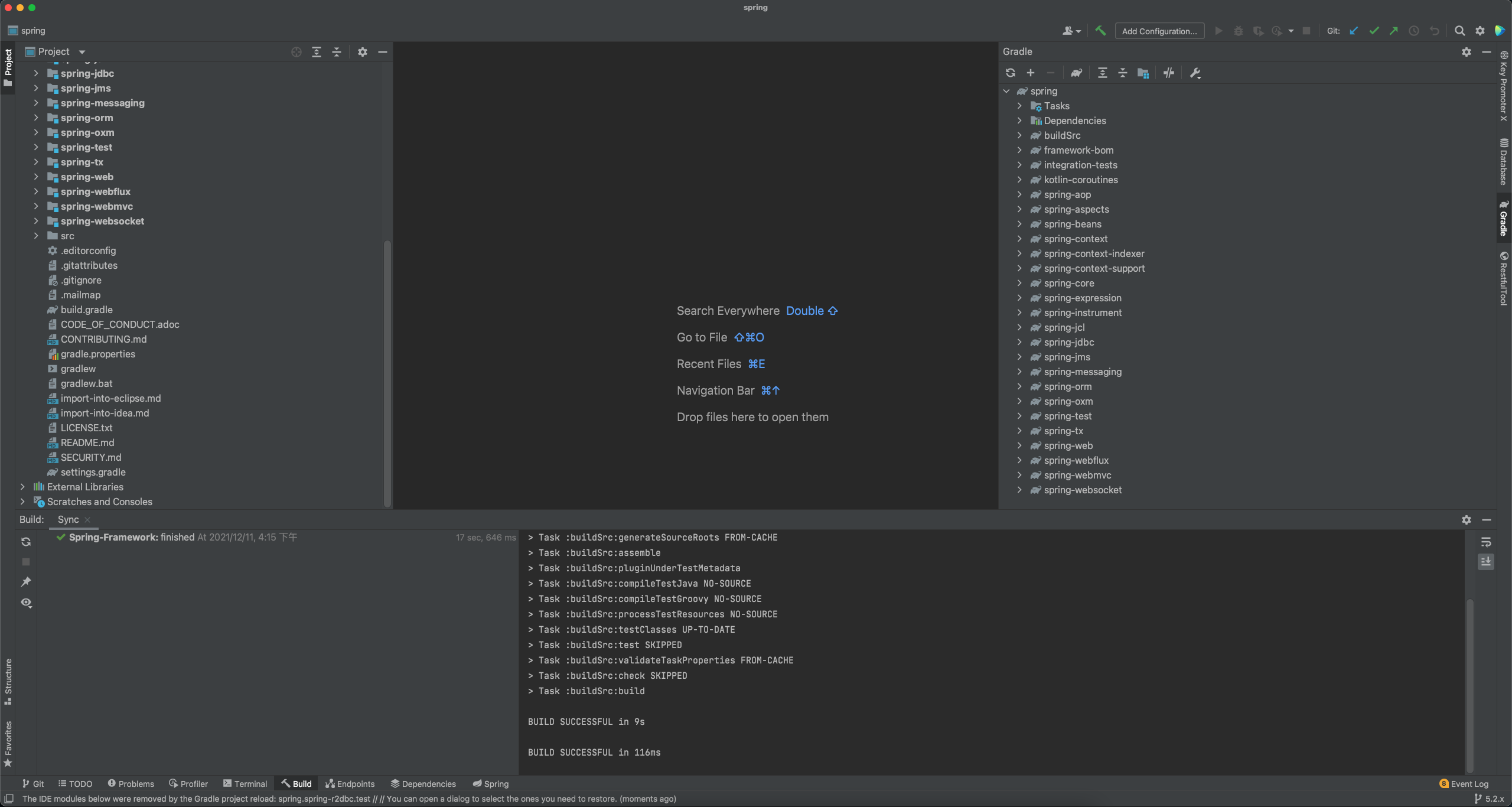Open the Project view dropdown

pyautogui.click(x=82, y=52)
